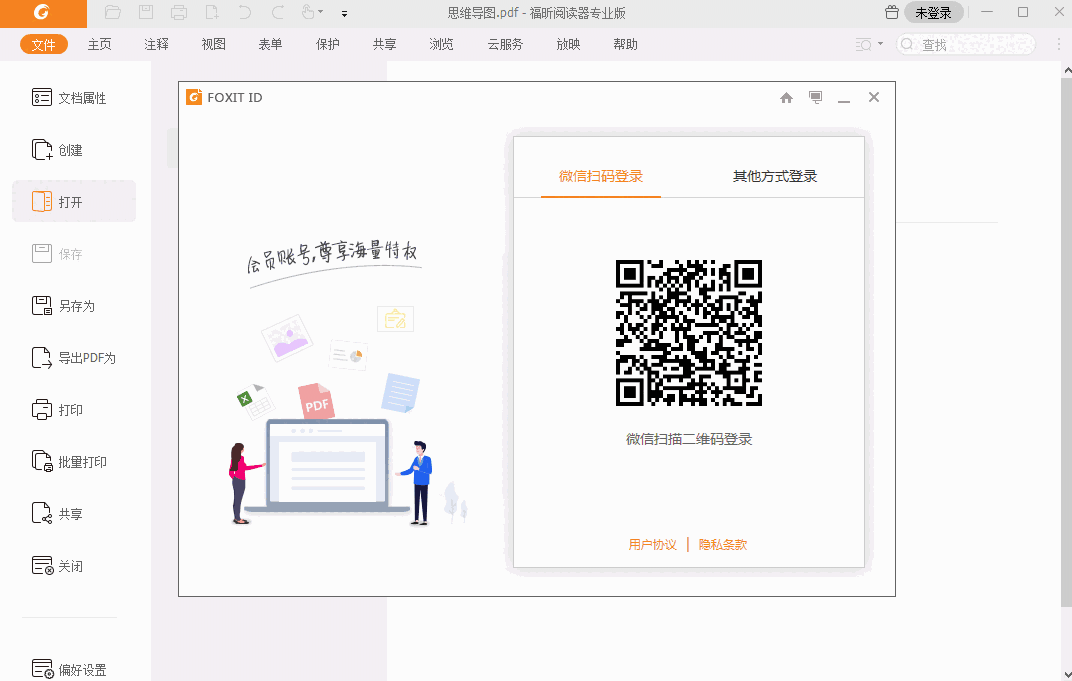Viewport: 1072px width, 681px height.
Task: Click the Foxit logo in top-left corner
Action: click(x=42, y=13)
